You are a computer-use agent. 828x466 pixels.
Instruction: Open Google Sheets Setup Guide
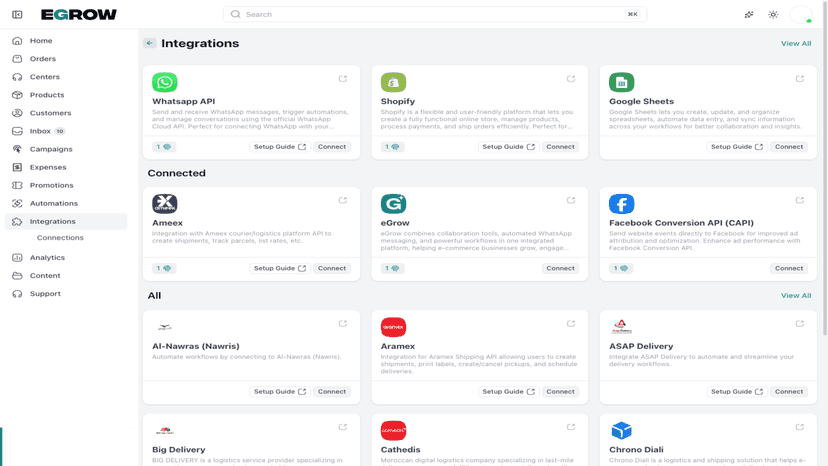click(737, 147)
